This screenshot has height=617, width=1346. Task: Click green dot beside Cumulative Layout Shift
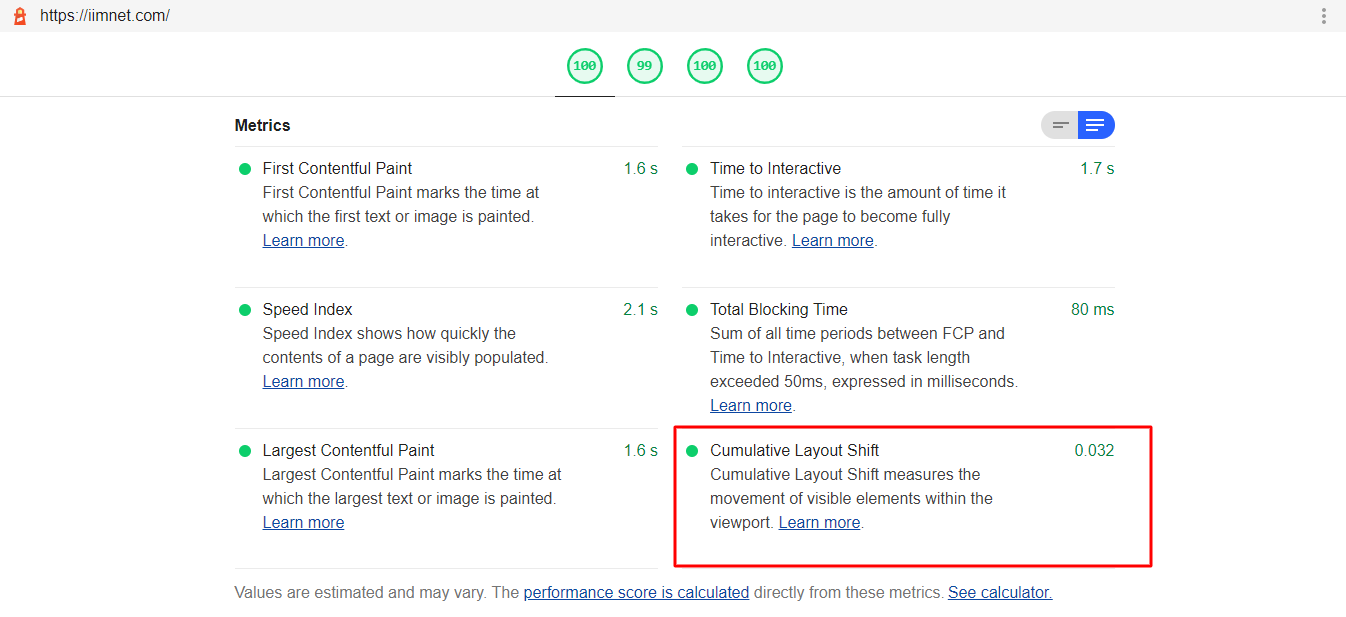pyautogui.click(x=692, y=451)
